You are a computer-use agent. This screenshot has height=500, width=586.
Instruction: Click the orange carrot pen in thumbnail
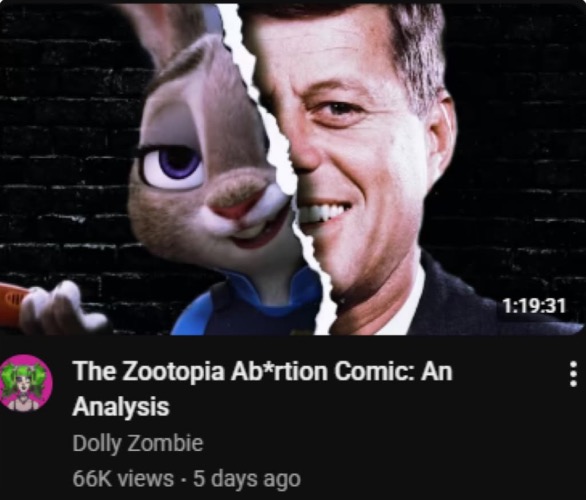[11, 305]
